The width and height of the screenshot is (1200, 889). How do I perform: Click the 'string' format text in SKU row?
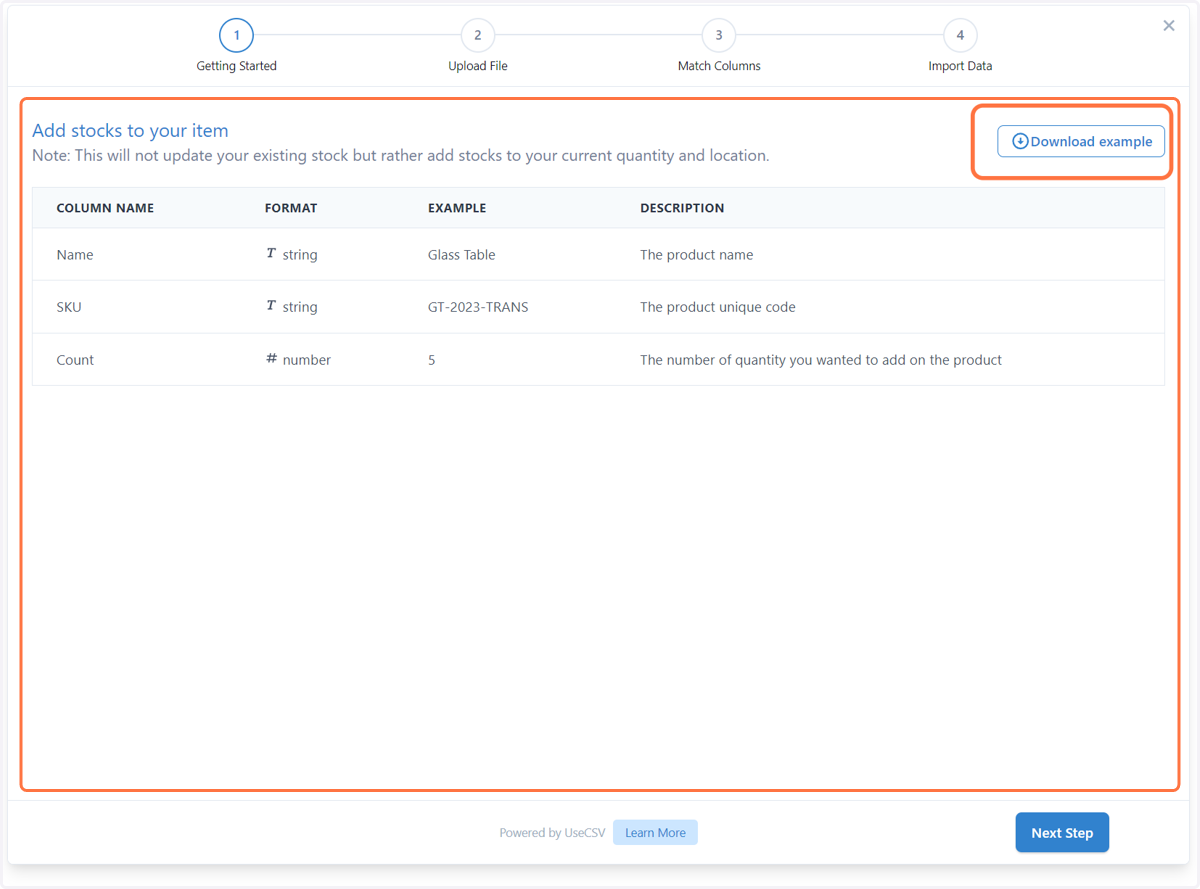pyautogui.click(x=300, y=307)
